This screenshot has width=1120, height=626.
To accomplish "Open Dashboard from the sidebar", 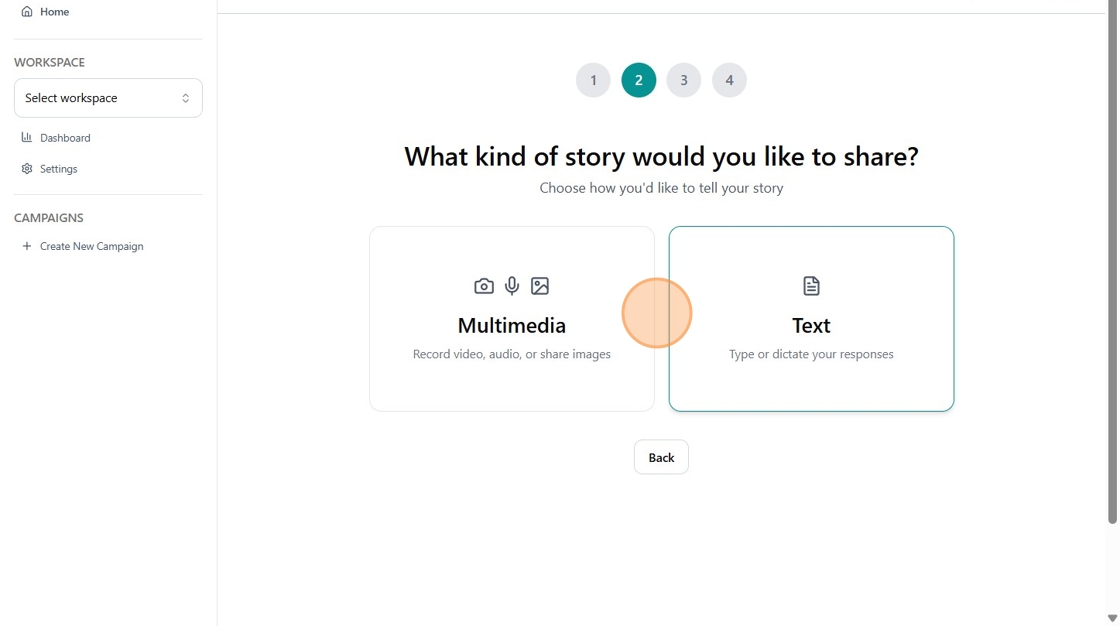I will pos(65,138).
